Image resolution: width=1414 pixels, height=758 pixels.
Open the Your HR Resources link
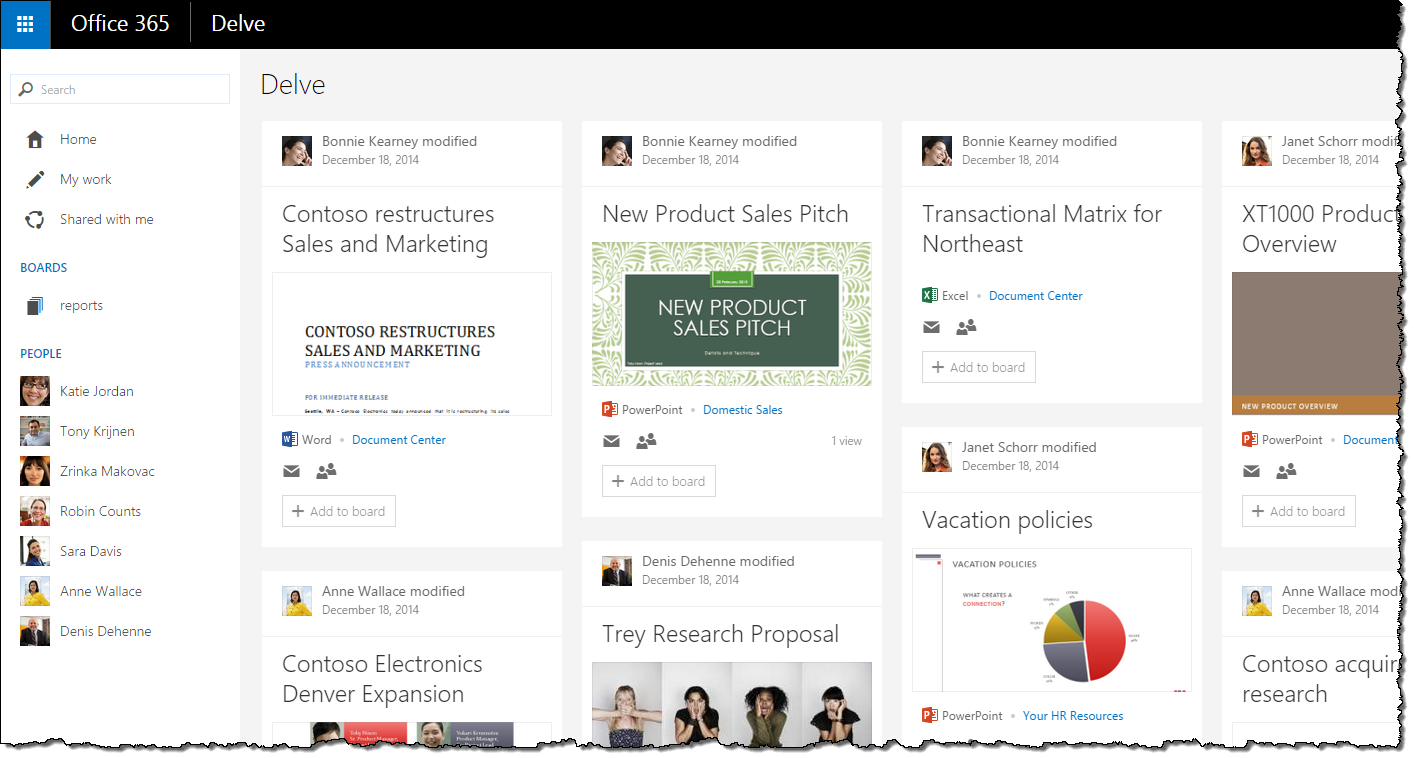point(1073,715)
